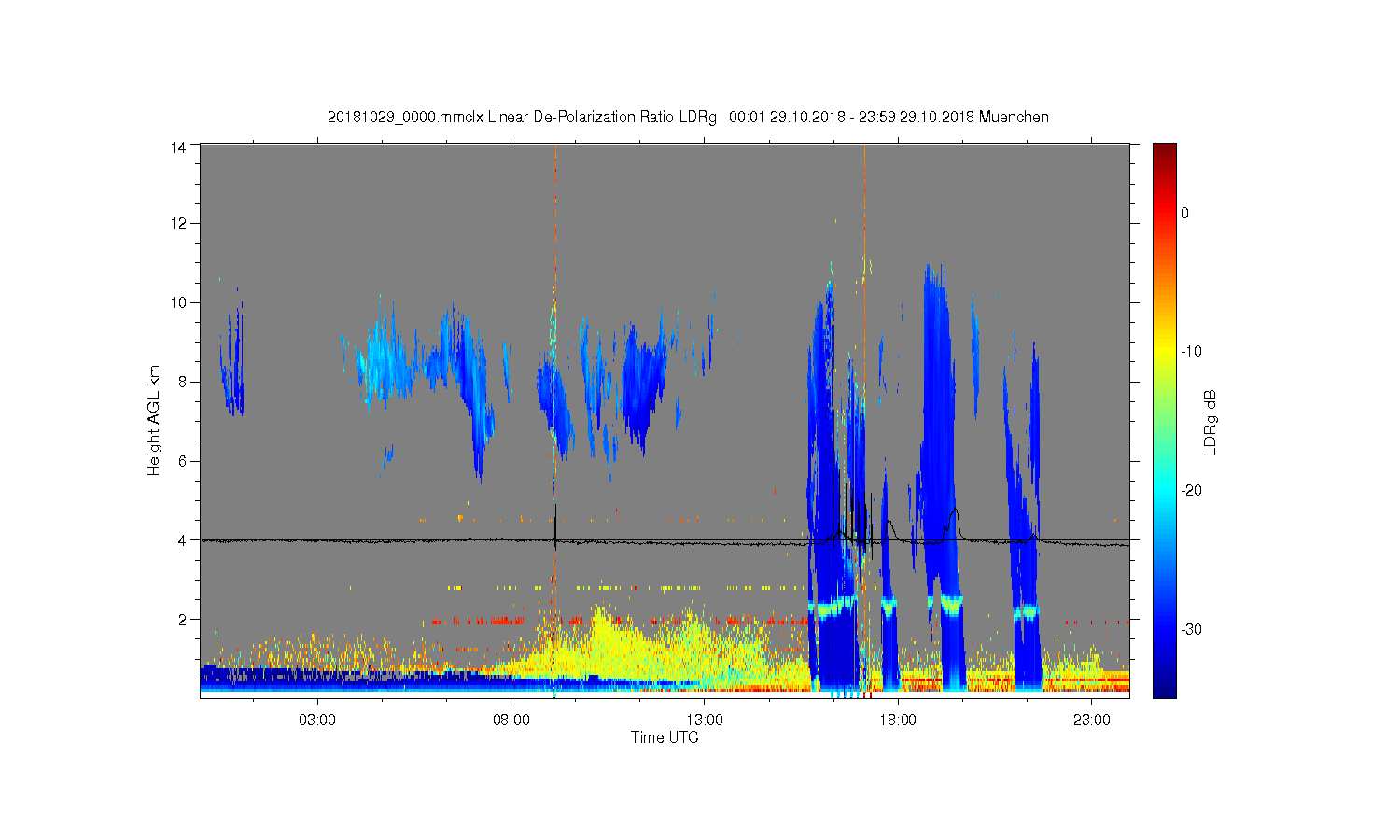Click the height axis label 10
The height and width of the screenshot is (840, 1400).
[177, 302]
